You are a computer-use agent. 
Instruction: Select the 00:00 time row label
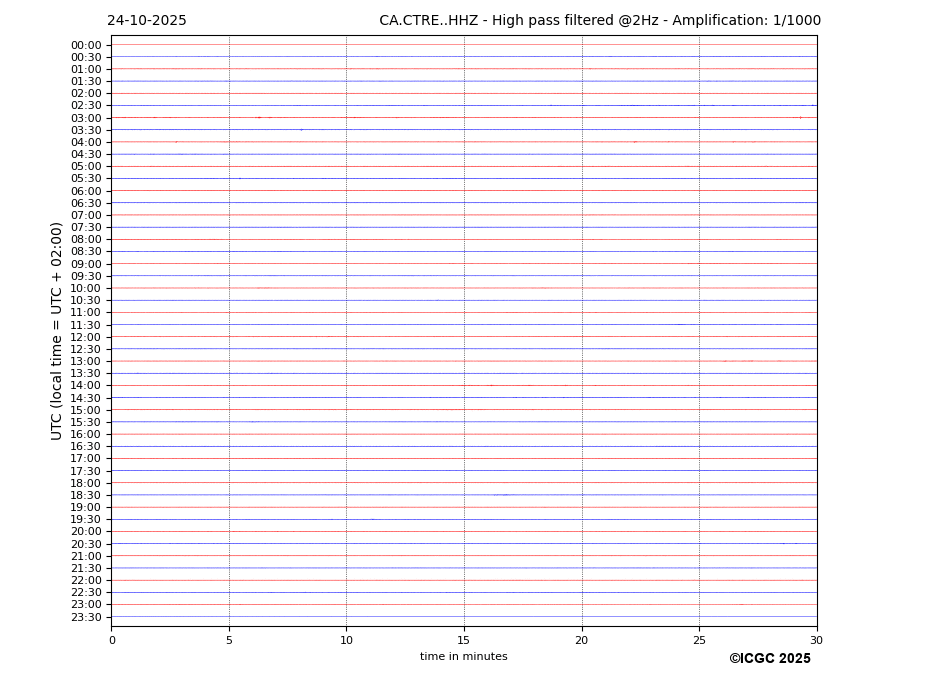[86, 45]
